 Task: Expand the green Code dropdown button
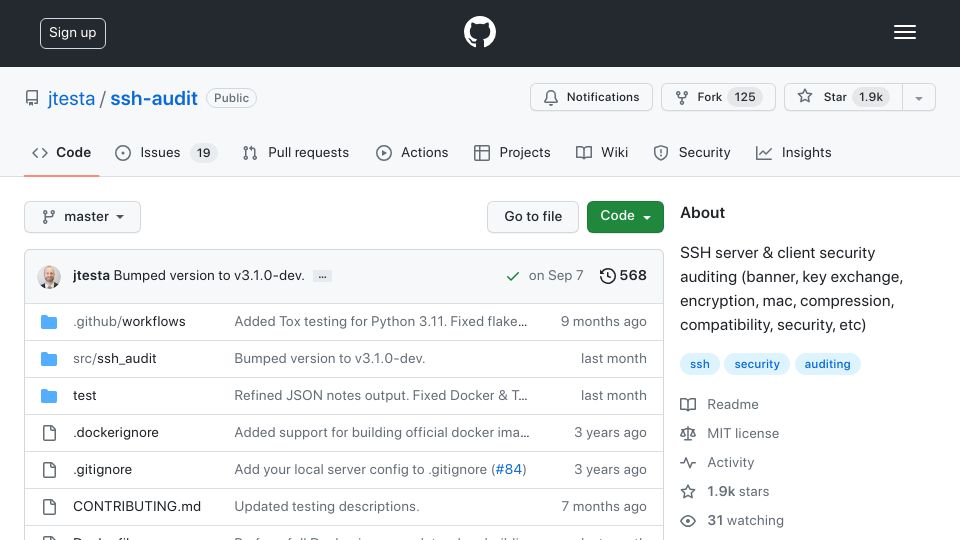(x=625, y=217)
